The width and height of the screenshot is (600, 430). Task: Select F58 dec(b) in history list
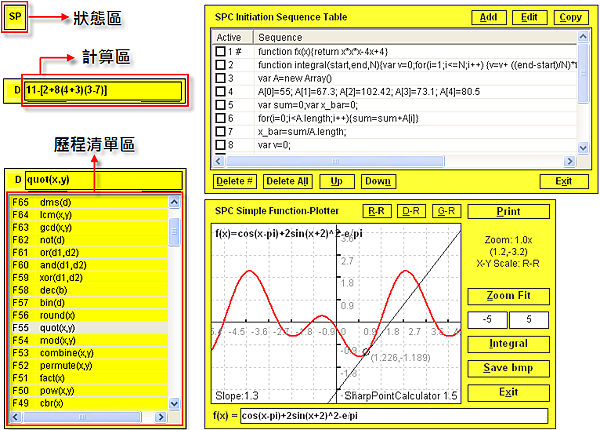[89, 290]
